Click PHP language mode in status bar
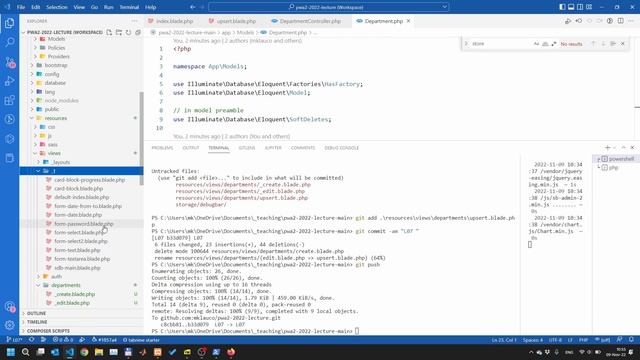Image resolution: width=640 pixels, height=360 pixels. coord(583,340)
